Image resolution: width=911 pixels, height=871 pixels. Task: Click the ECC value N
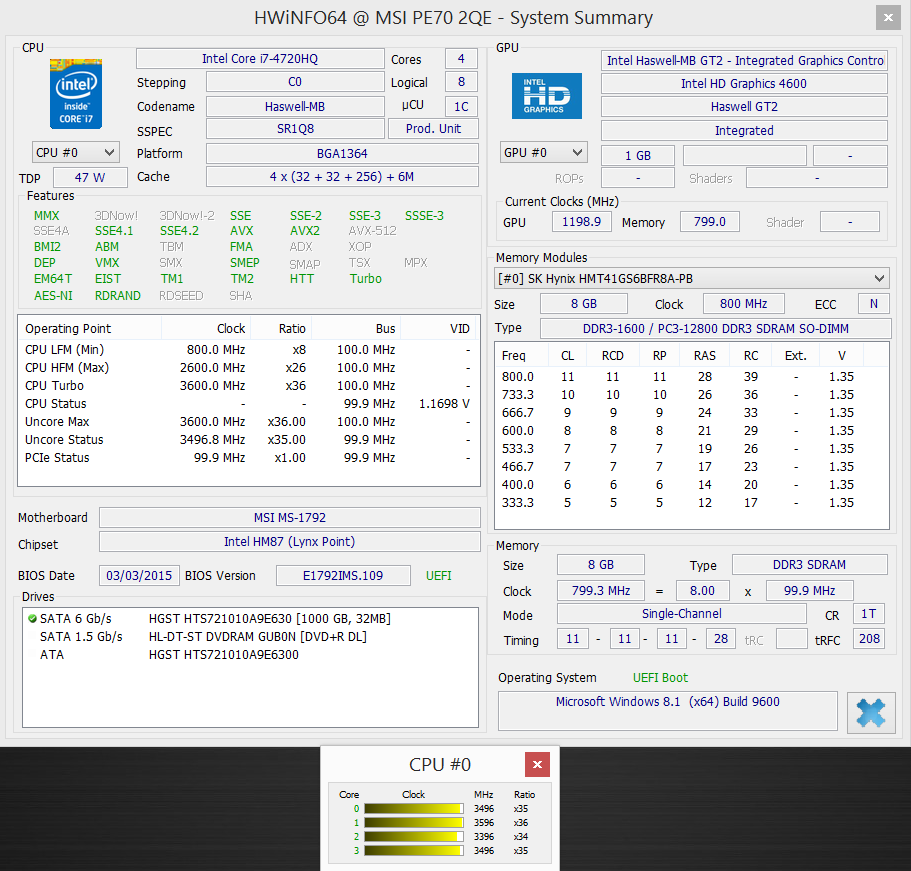point(874,303)
